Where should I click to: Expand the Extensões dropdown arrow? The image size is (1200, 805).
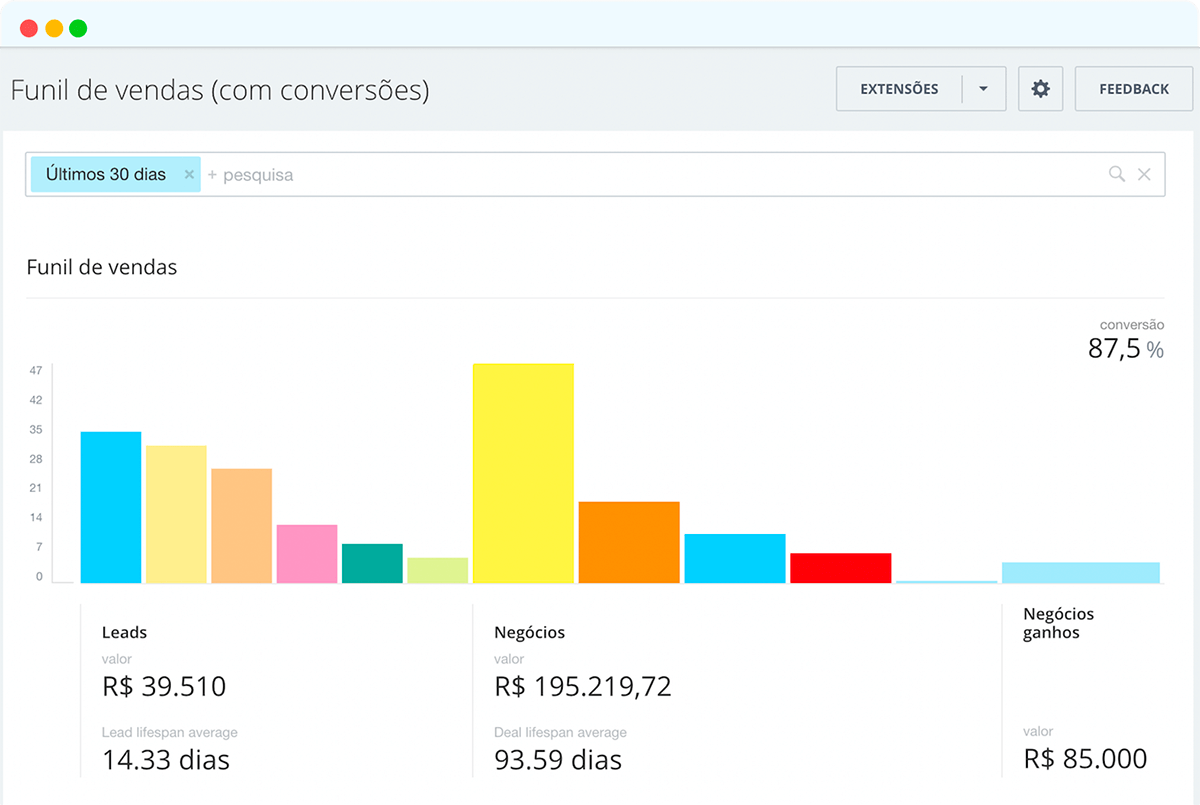pos(983,89)
